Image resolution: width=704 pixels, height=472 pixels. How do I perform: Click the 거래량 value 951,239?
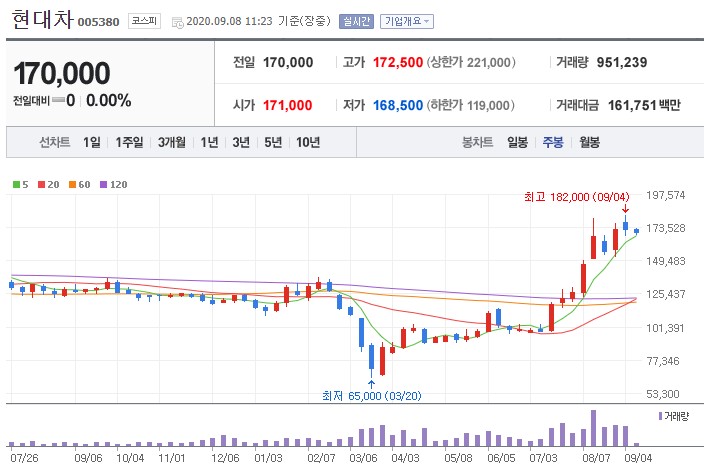coord(622,62)
